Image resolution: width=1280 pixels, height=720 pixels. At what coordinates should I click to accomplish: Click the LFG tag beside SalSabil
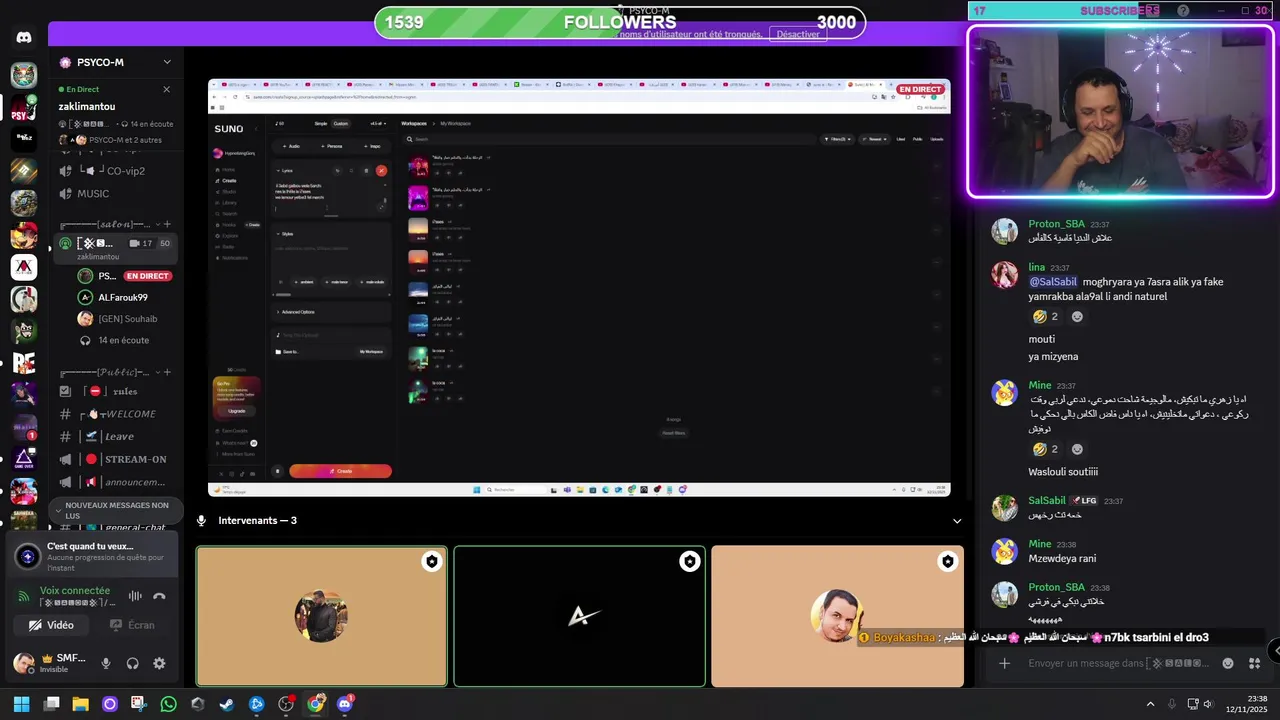(x=1084, y=500)
